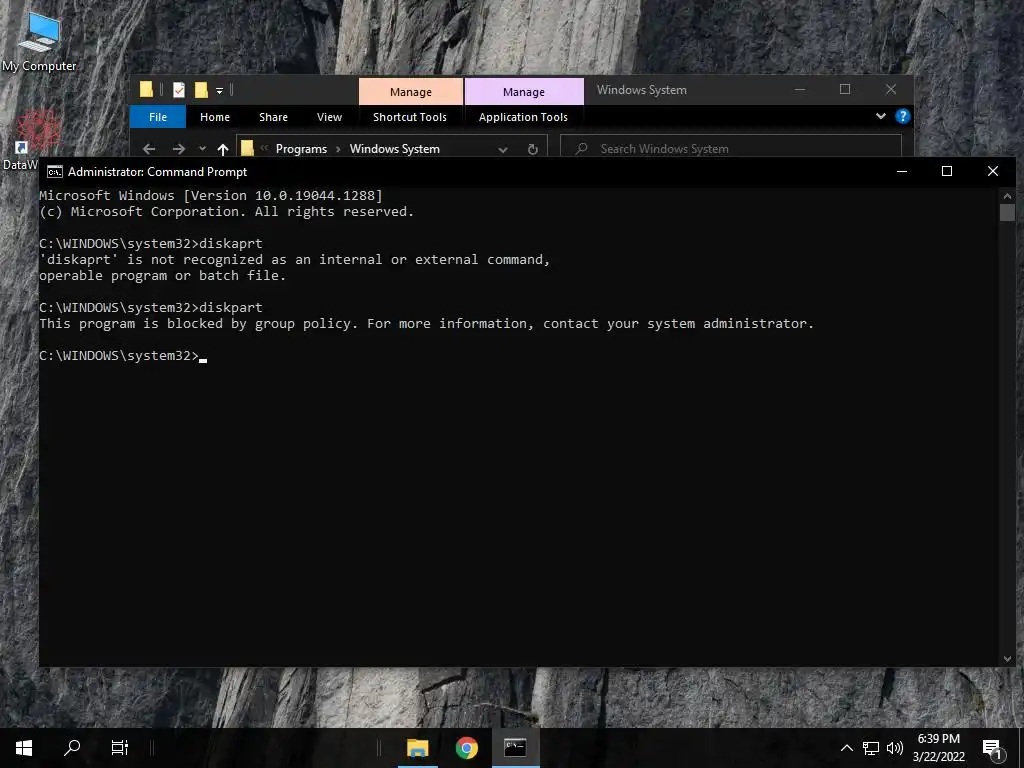Click the New Folder icon in Explorer toolbar
Screen dimensions: 1024x768
point(201,90)
